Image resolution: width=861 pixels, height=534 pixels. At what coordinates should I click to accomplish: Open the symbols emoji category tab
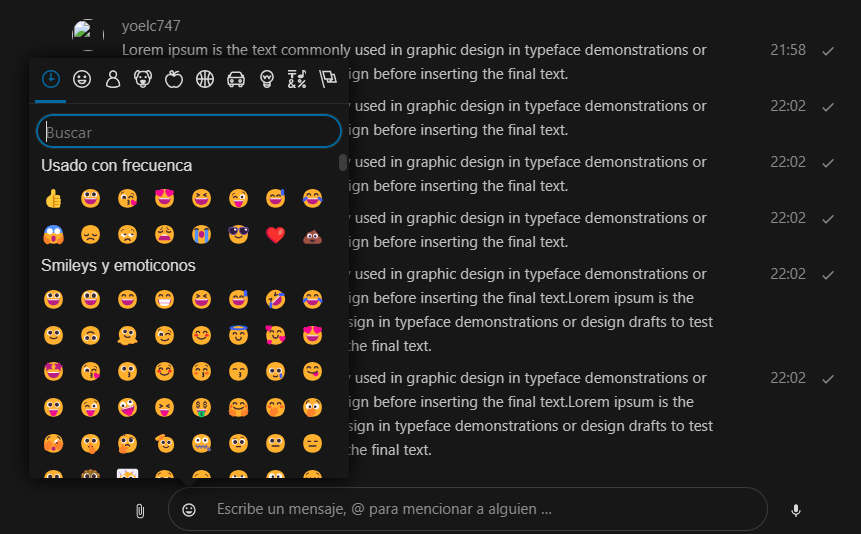click(297, 79)
